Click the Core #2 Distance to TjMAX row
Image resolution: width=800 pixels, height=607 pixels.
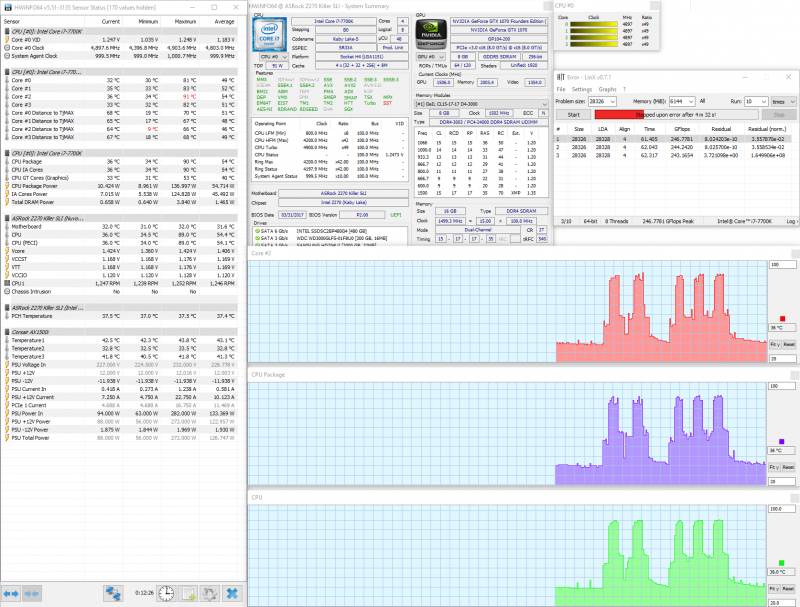[119, 129]
